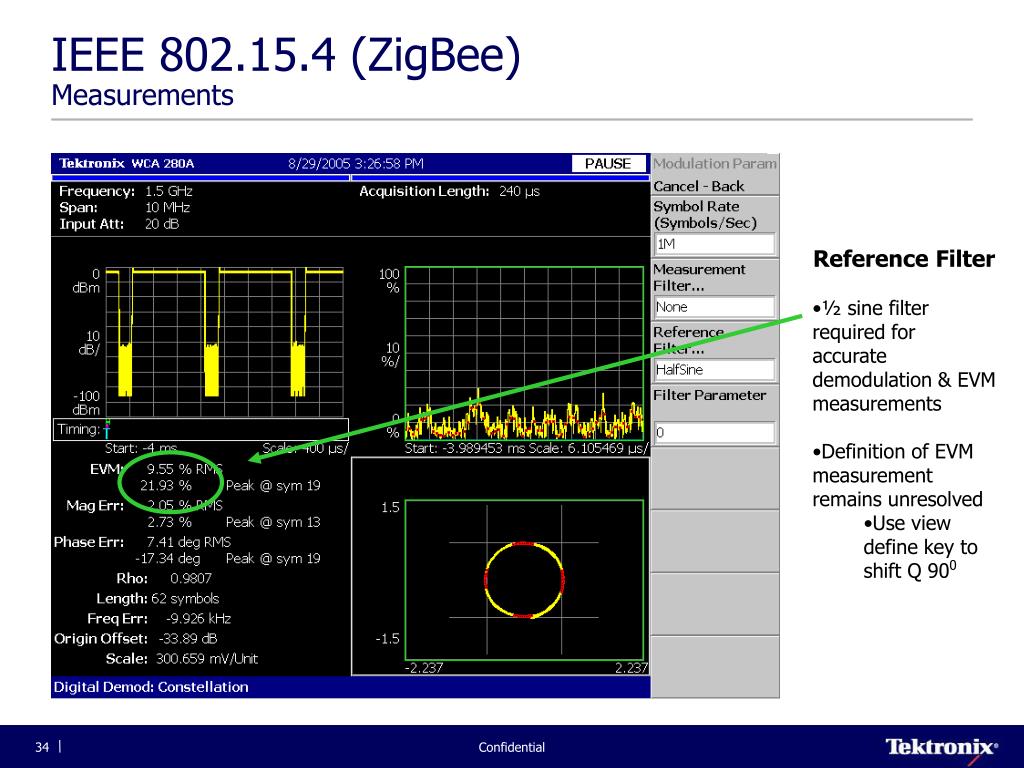Open the Symbol Rate value field showing 1M
This screenshot has height=768, width=1024.
(714, 244)
